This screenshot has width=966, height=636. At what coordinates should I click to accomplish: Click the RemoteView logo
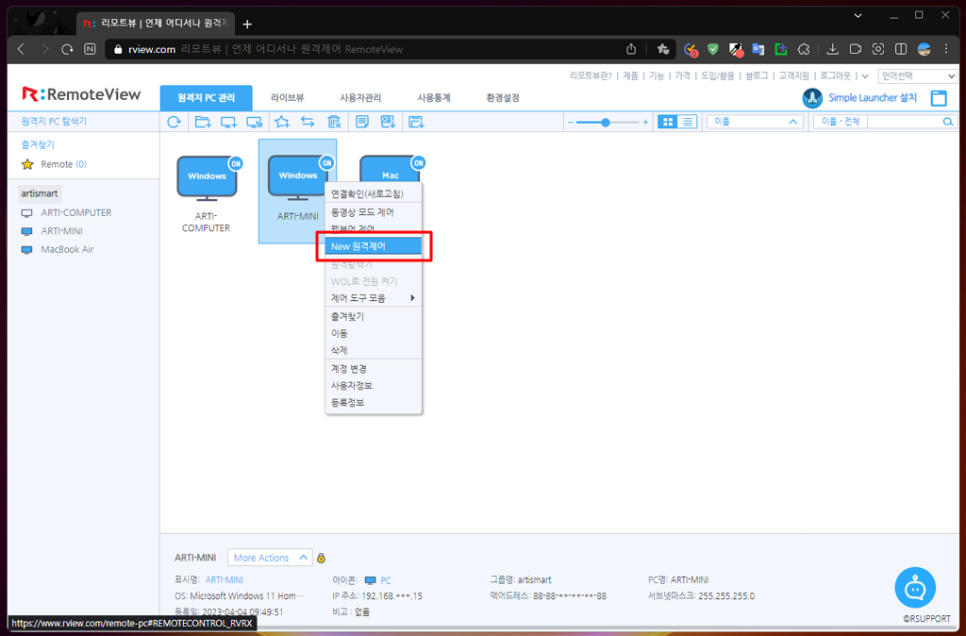point(81,94)
